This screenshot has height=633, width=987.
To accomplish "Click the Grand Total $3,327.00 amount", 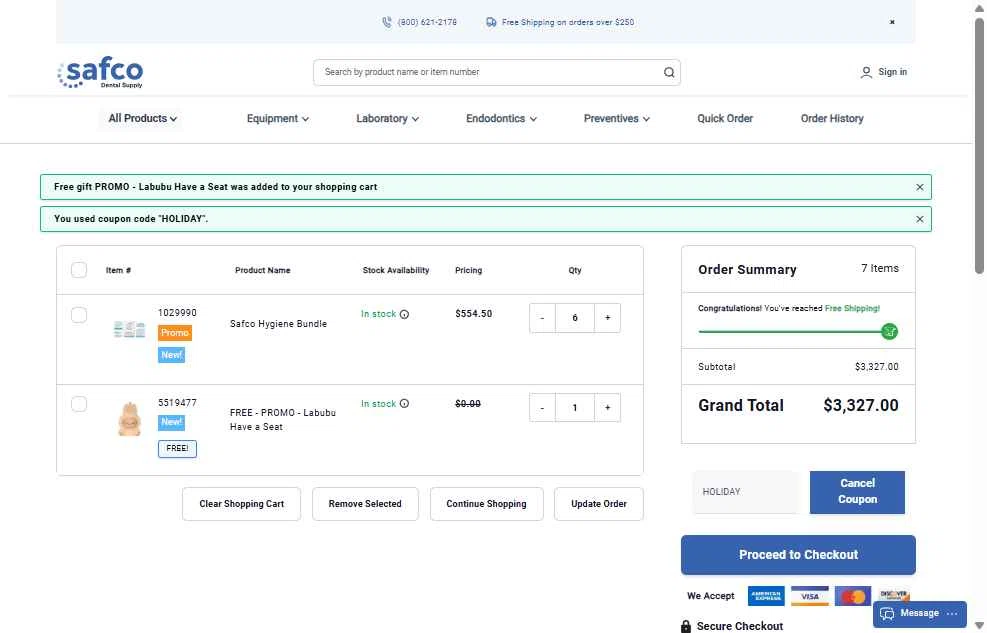I will tap(860, 406).
